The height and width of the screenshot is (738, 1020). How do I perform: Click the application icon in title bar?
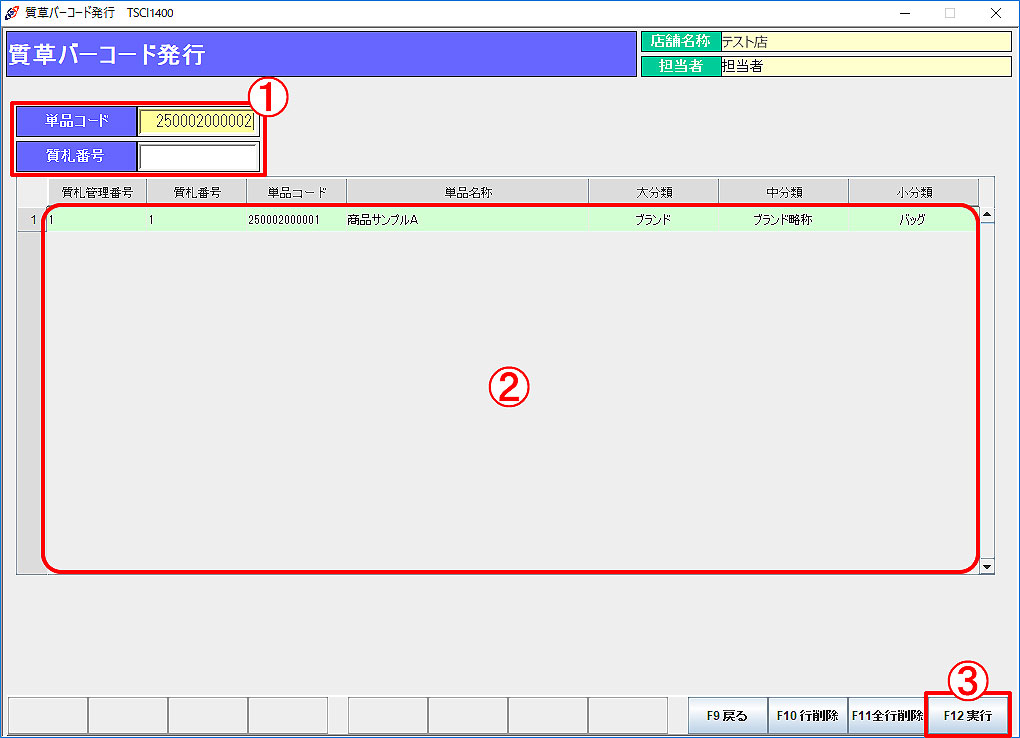coord(12,12)
